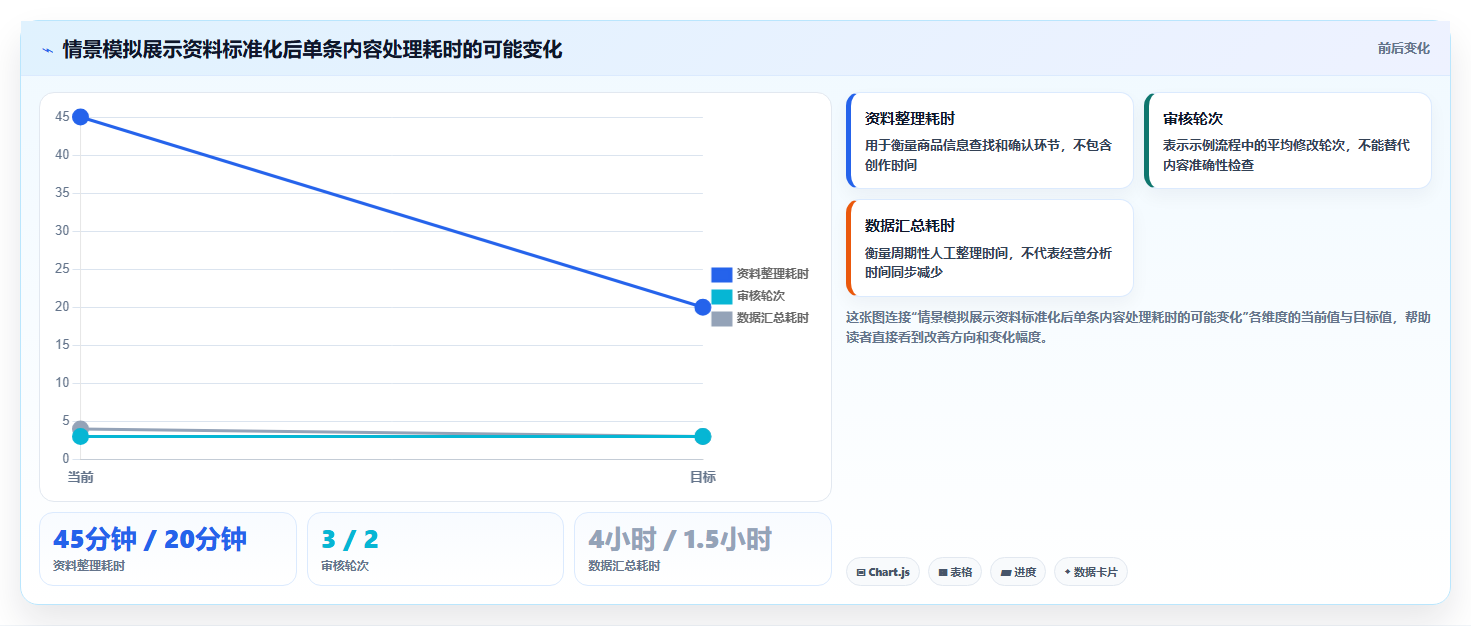This screenshot has width=1471, height=626.
Task: Click the Chart.js tag
Action: [883, 572]
